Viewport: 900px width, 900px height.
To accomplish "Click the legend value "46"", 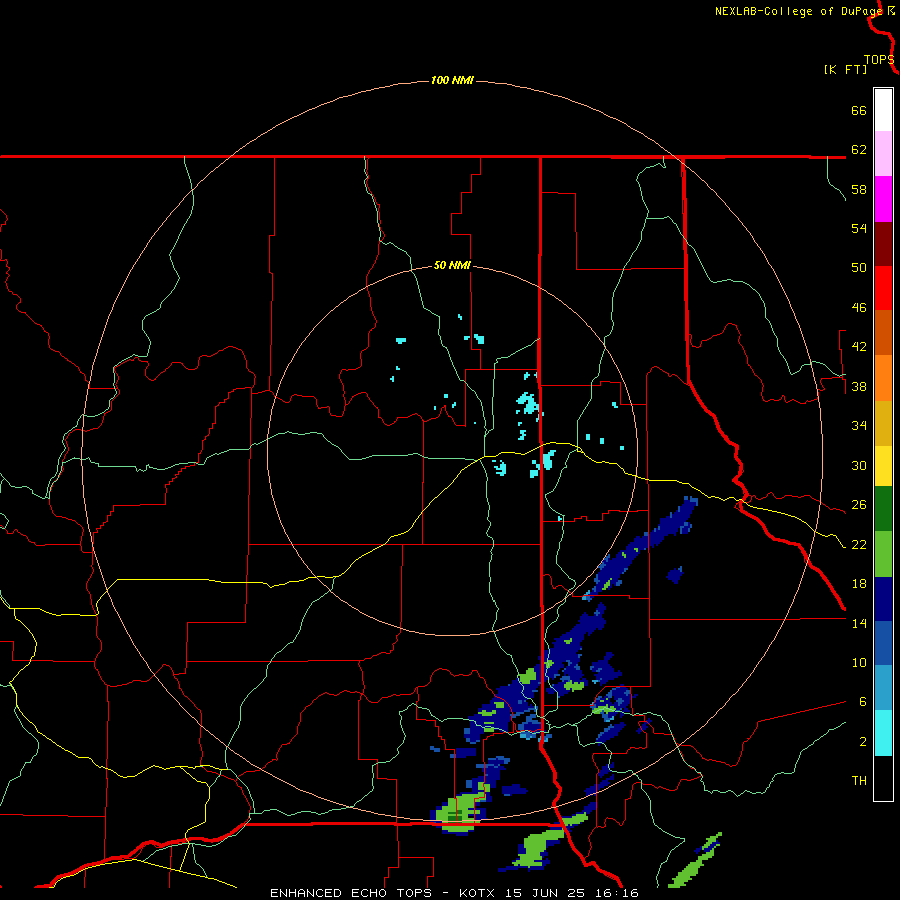I will pyautogui.click(x=859, y=308).
